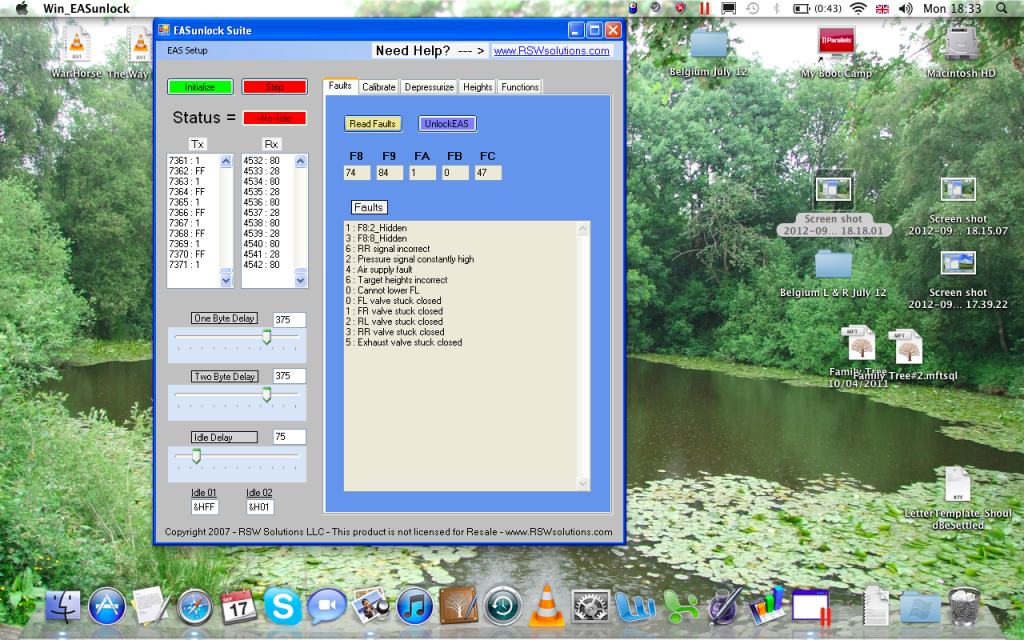Click the volume speaker menu bar icon
The height and width of the screenshot is (640, 1024).
905,8
